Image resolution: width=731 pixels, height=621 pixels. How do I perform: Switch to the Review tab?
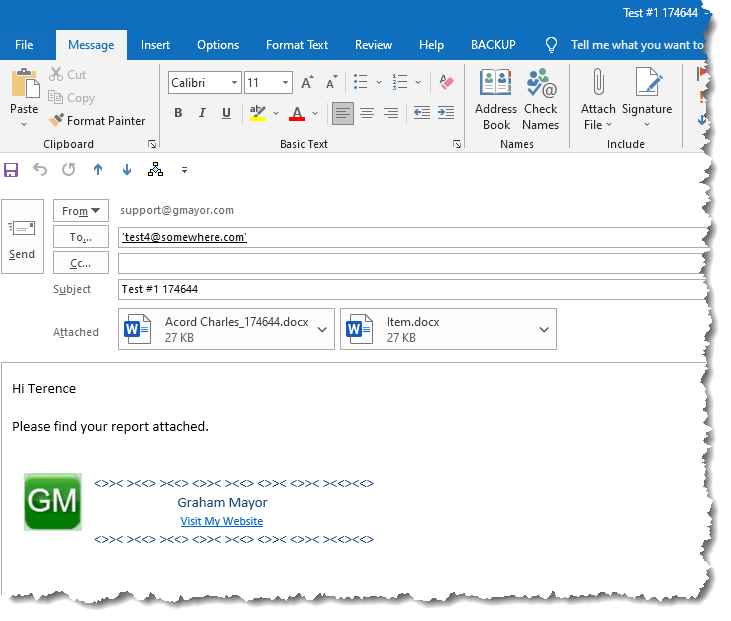click(373, 45)
